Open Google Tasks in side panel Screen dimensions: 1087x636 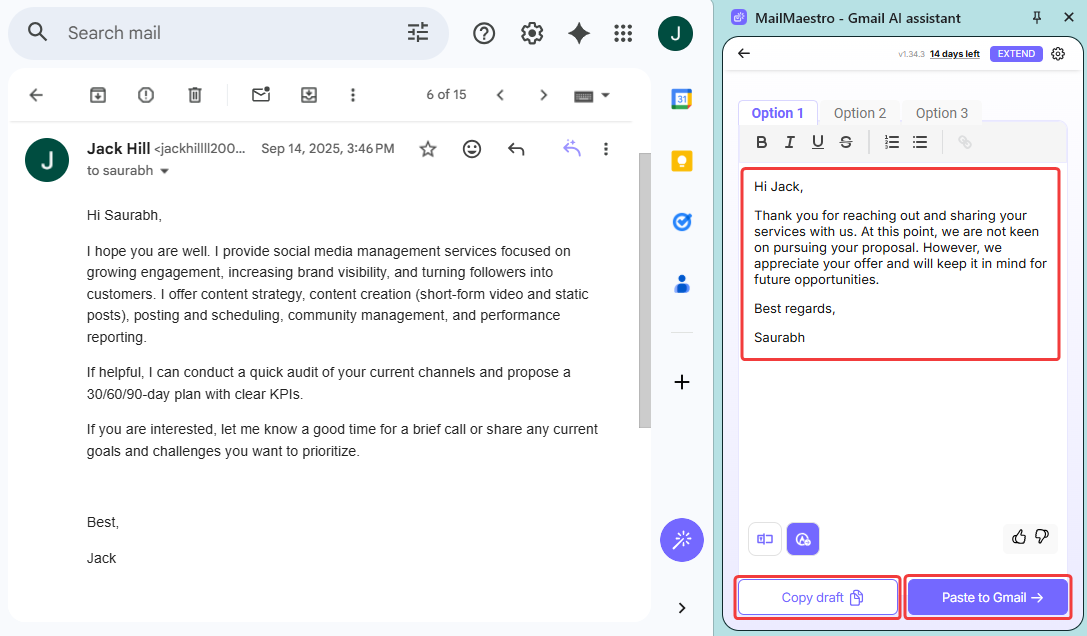(682, 222)
